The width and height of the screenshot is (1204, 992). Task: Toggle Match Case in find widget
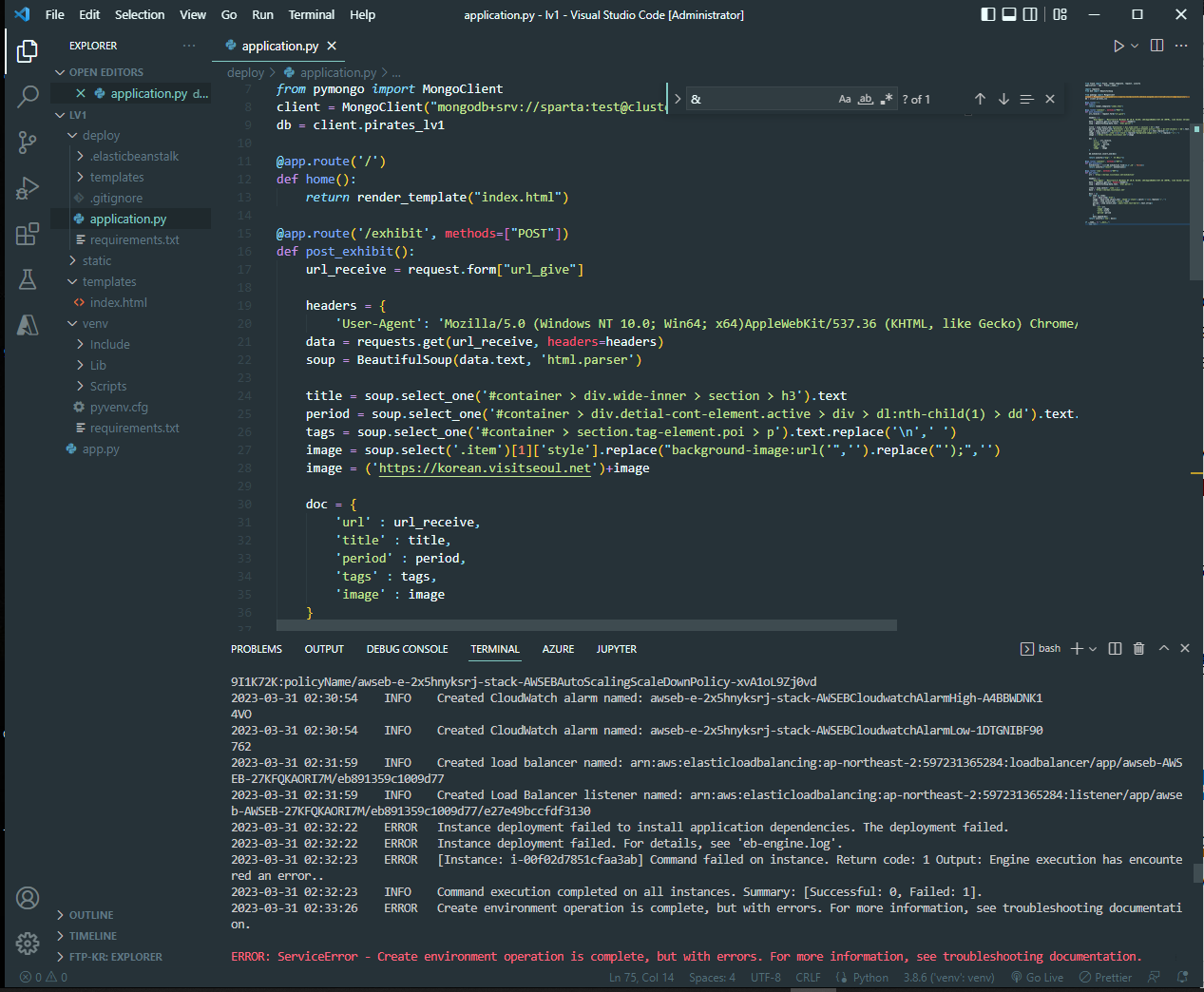coord(845,99)
